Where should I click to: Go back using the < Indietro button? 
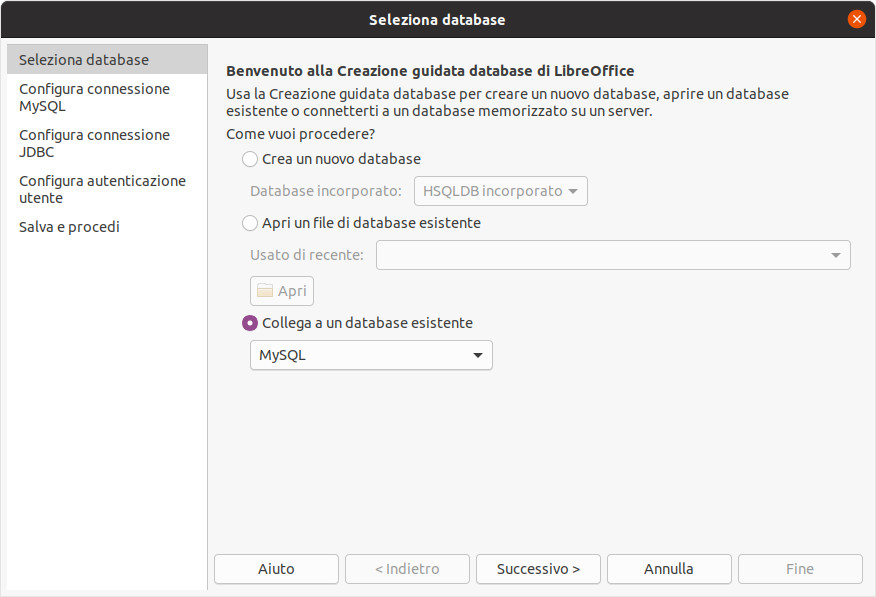pos(407,569)
